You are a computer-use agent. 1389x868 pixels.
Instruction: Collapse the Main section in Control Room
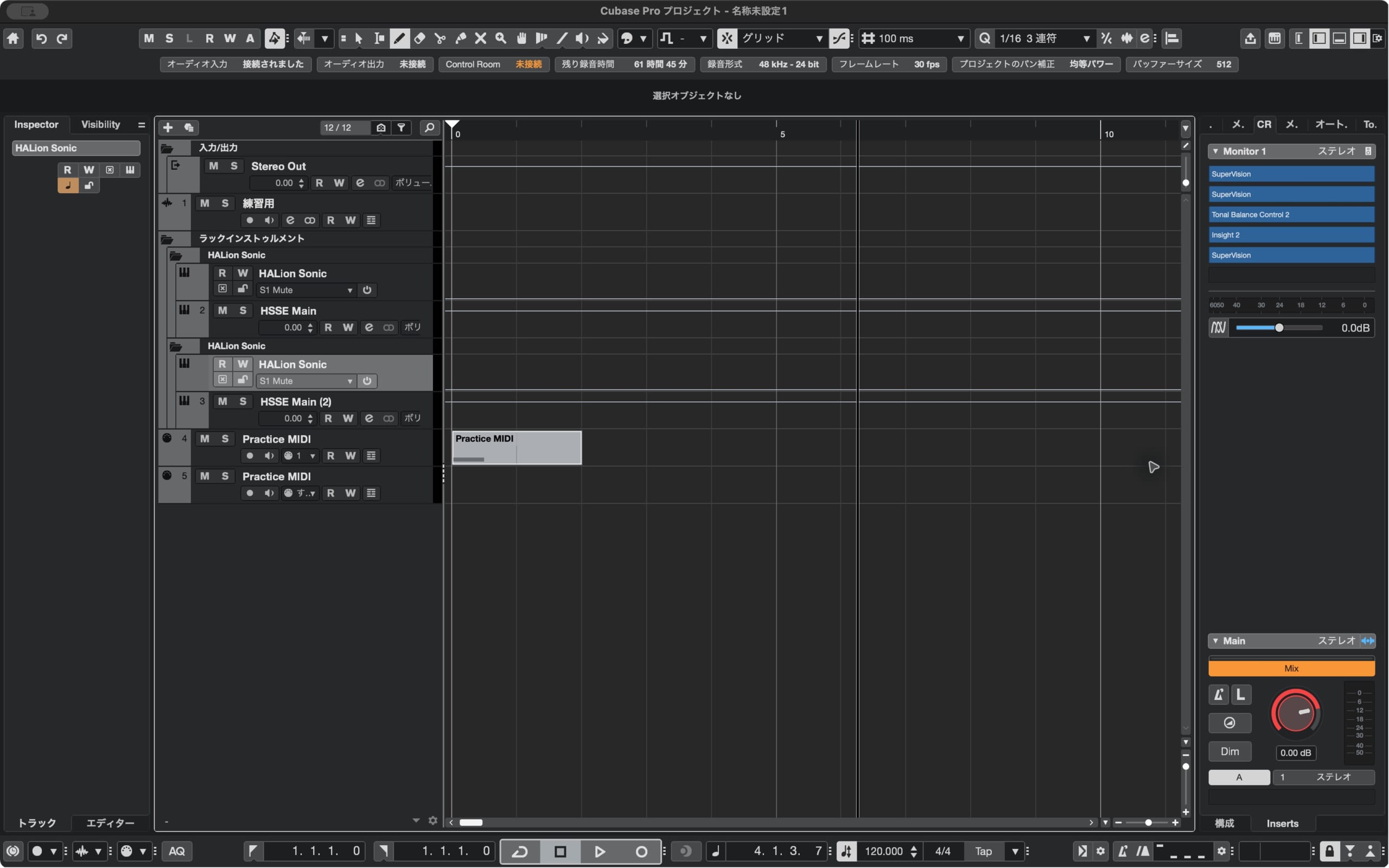(1215, 641)
